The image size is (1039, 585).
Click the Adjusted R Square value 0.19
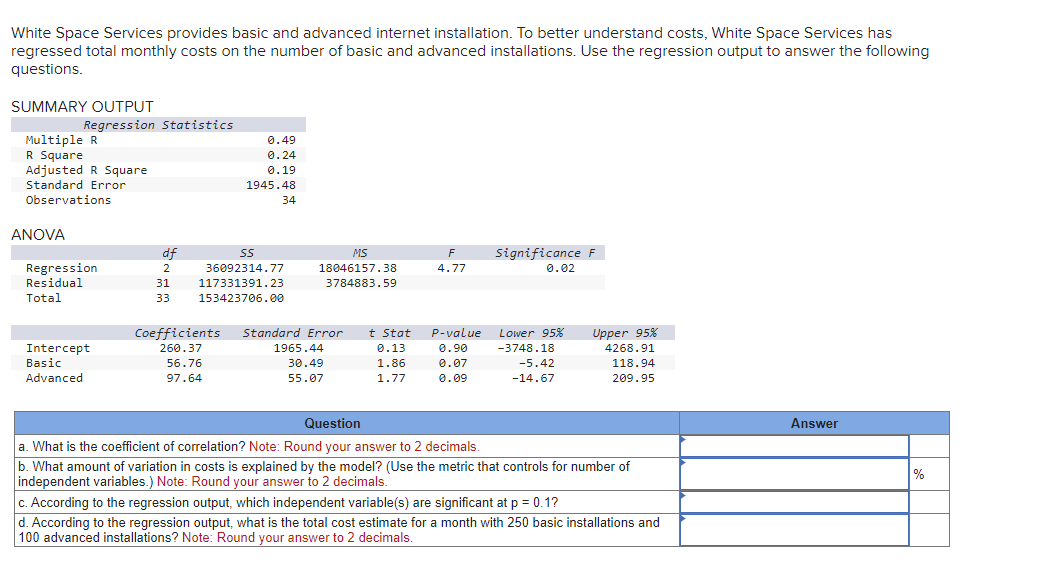[282, 170]
